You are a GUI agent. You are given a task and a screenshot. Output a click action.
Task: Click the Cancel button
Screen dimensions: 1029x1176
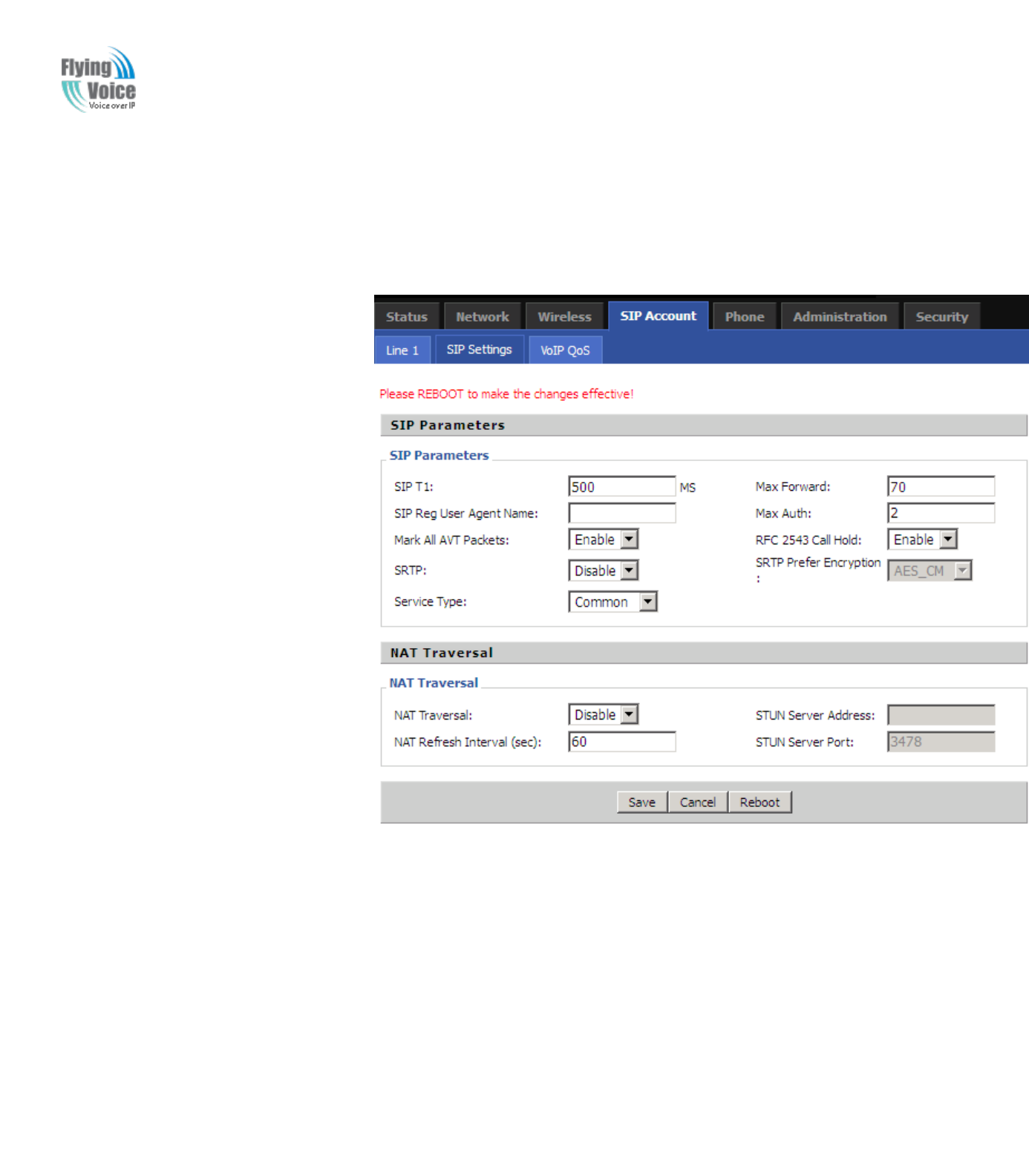[698, 802]
